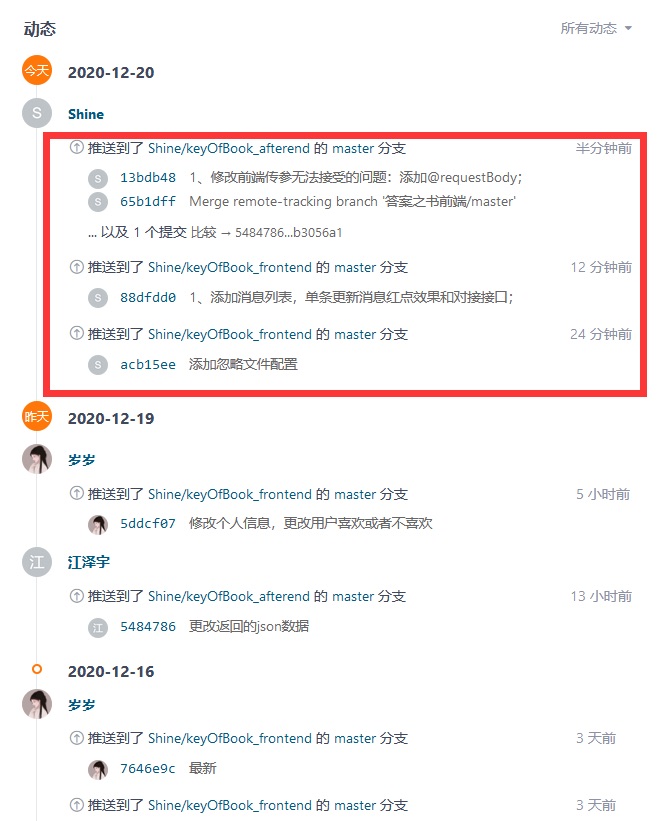
Task: Click small avatar next to commit 5ddcf07
Action: pos(98,524)
